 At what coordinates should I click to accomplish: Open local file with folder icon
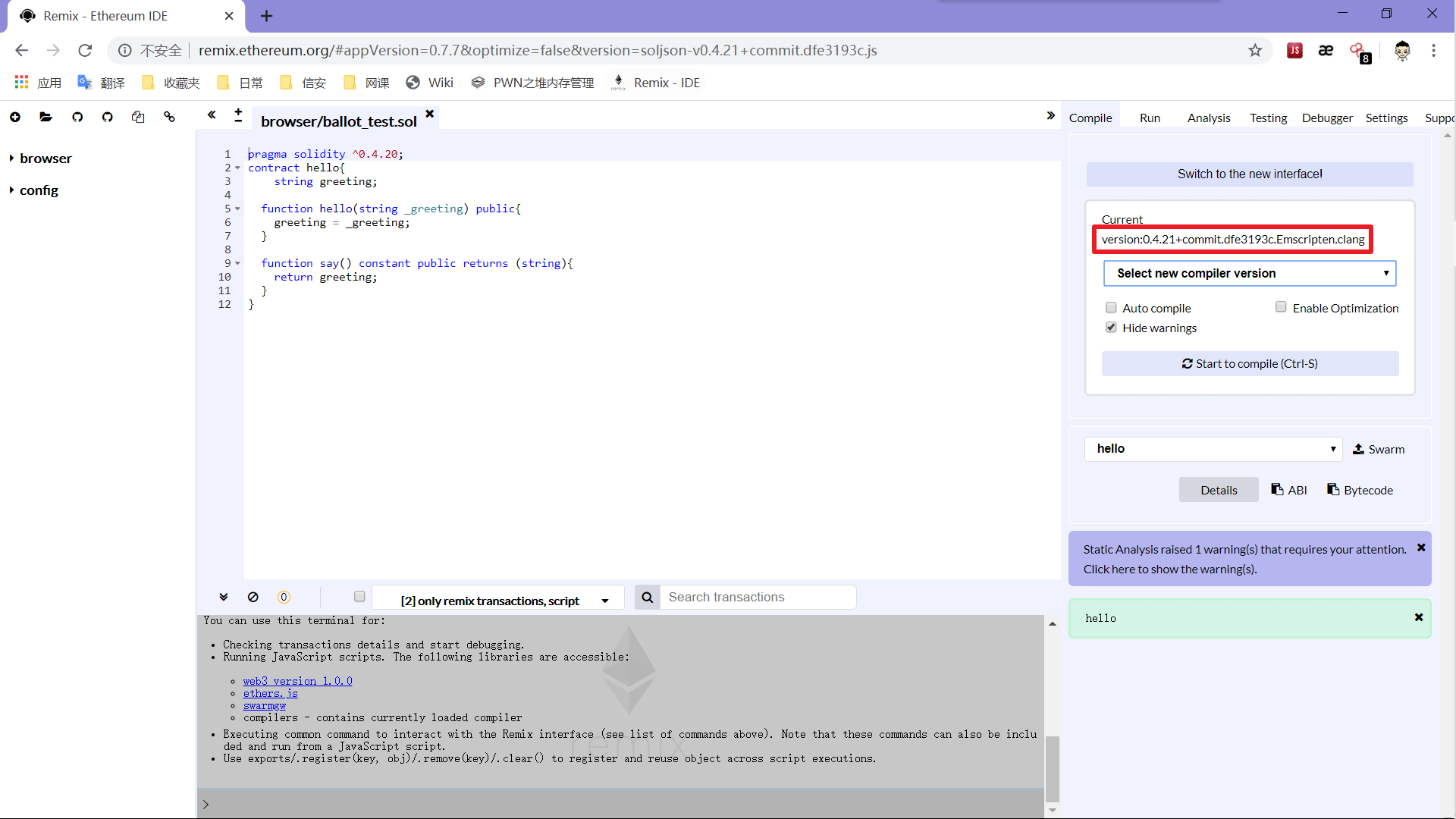[x=46, y=117]
